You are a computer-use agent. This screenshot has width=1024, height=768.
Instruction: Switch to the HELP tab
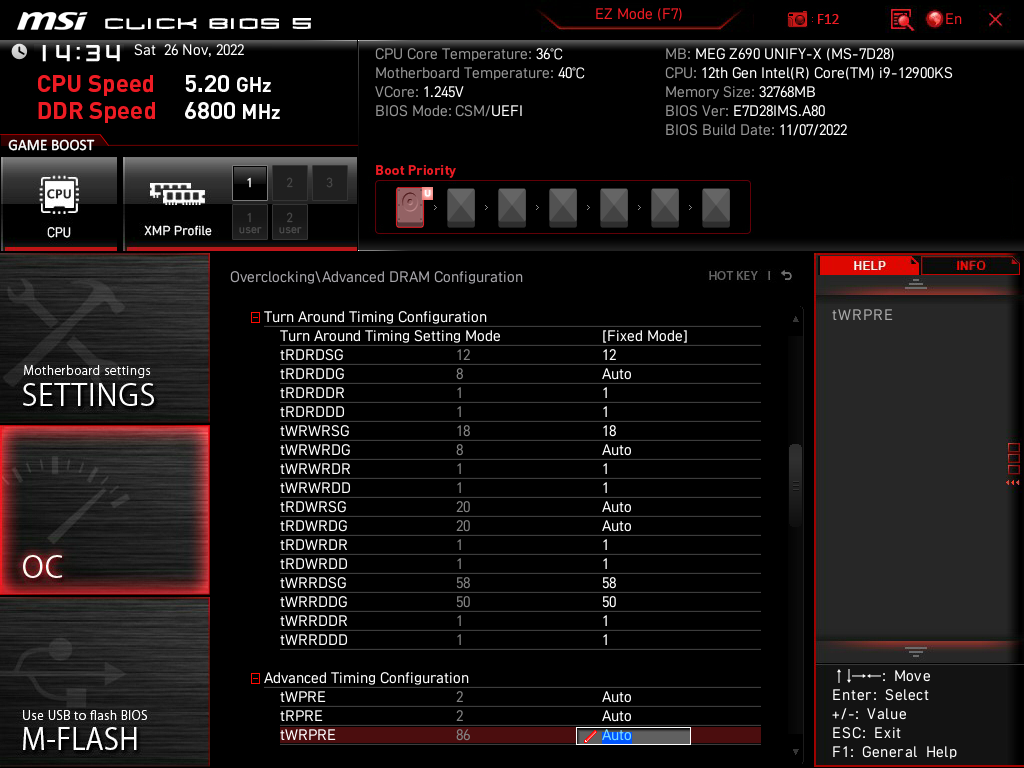click(x=869, y=266)
